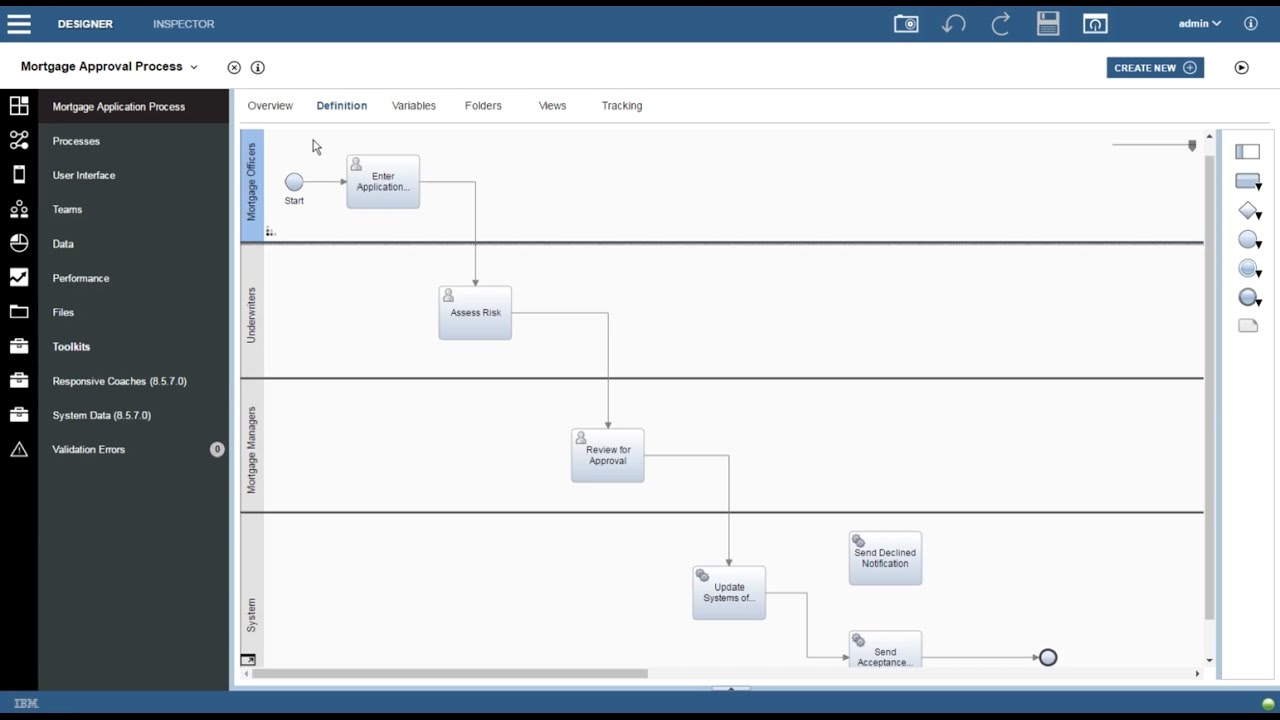Screen dimensions: 1280x720
Task: Select the Send Acceptance activity
Action: click(x=885, y=649)
